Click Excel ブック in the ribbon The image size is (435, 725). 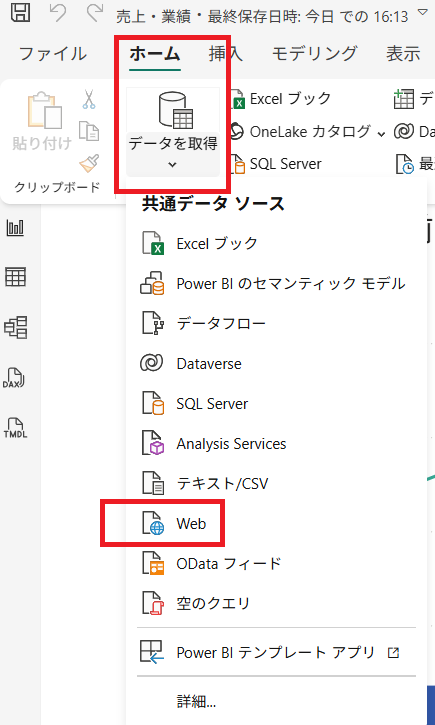(281, 98)
